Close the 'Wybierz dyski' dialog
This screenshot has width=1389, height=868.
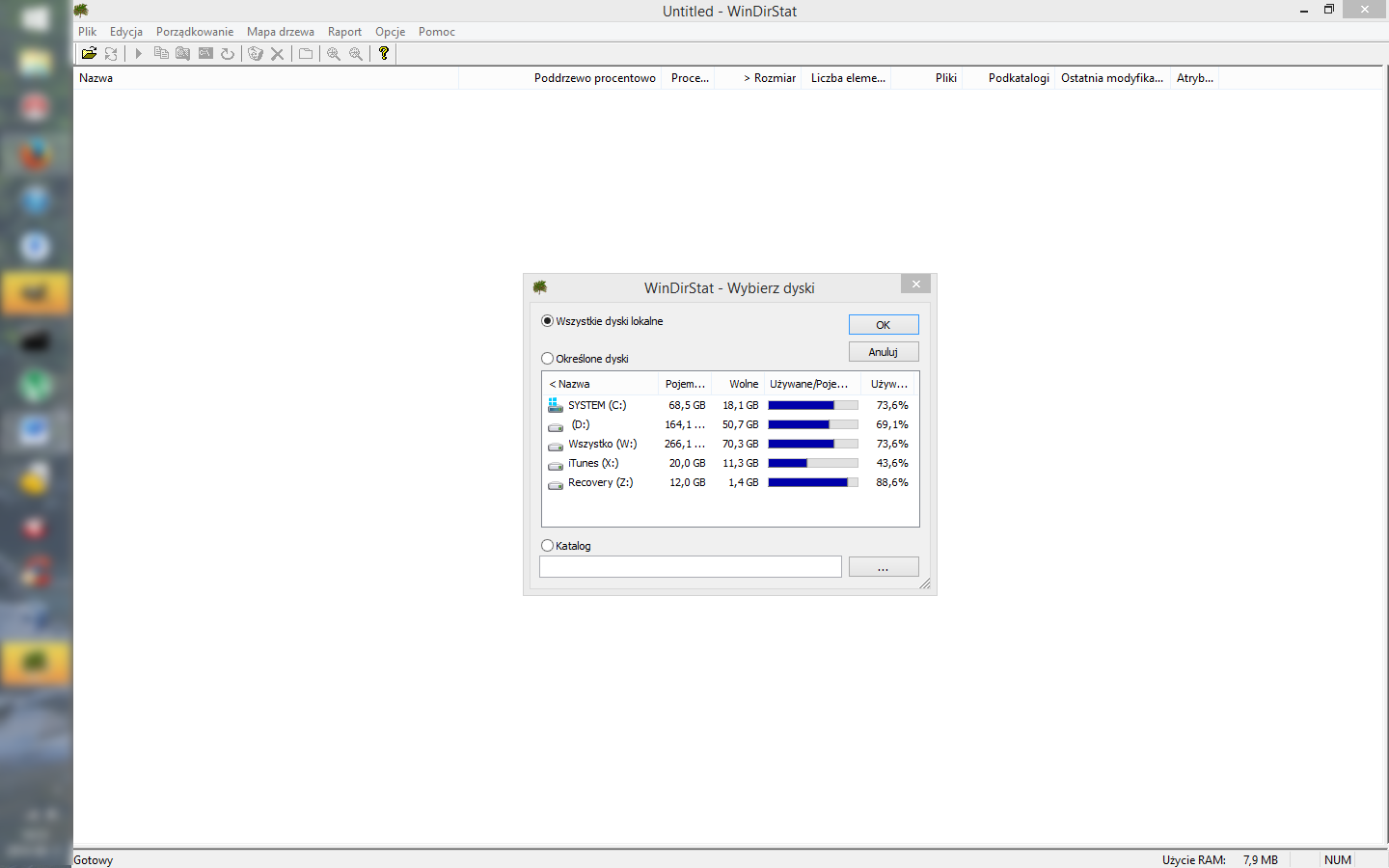tap(916, 284)
